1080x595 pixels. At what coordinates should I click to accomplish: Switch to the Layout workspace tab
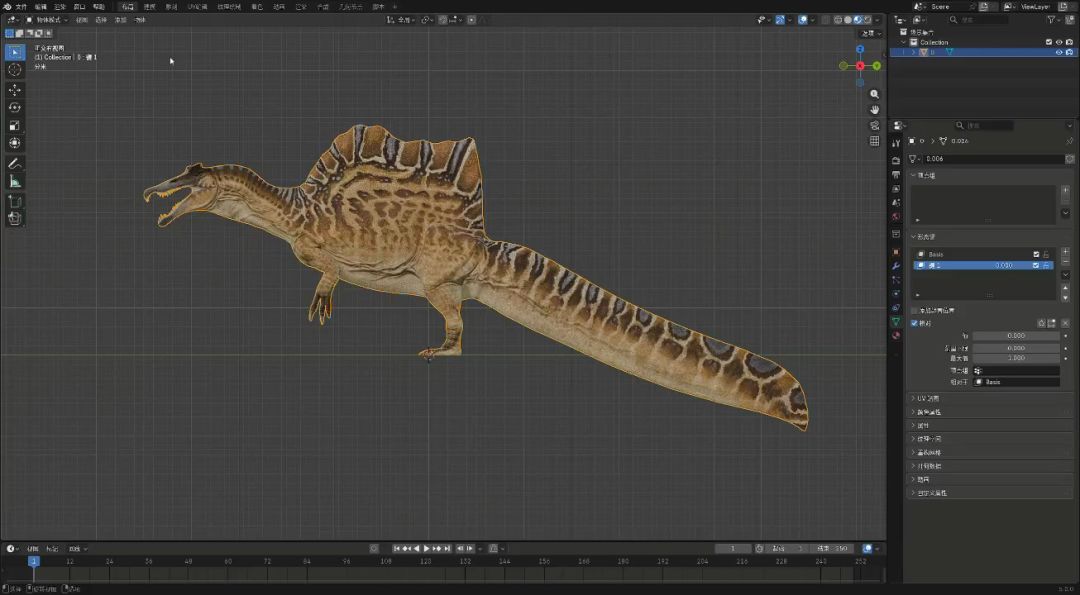pyautogui.click(x=127, y=6)
